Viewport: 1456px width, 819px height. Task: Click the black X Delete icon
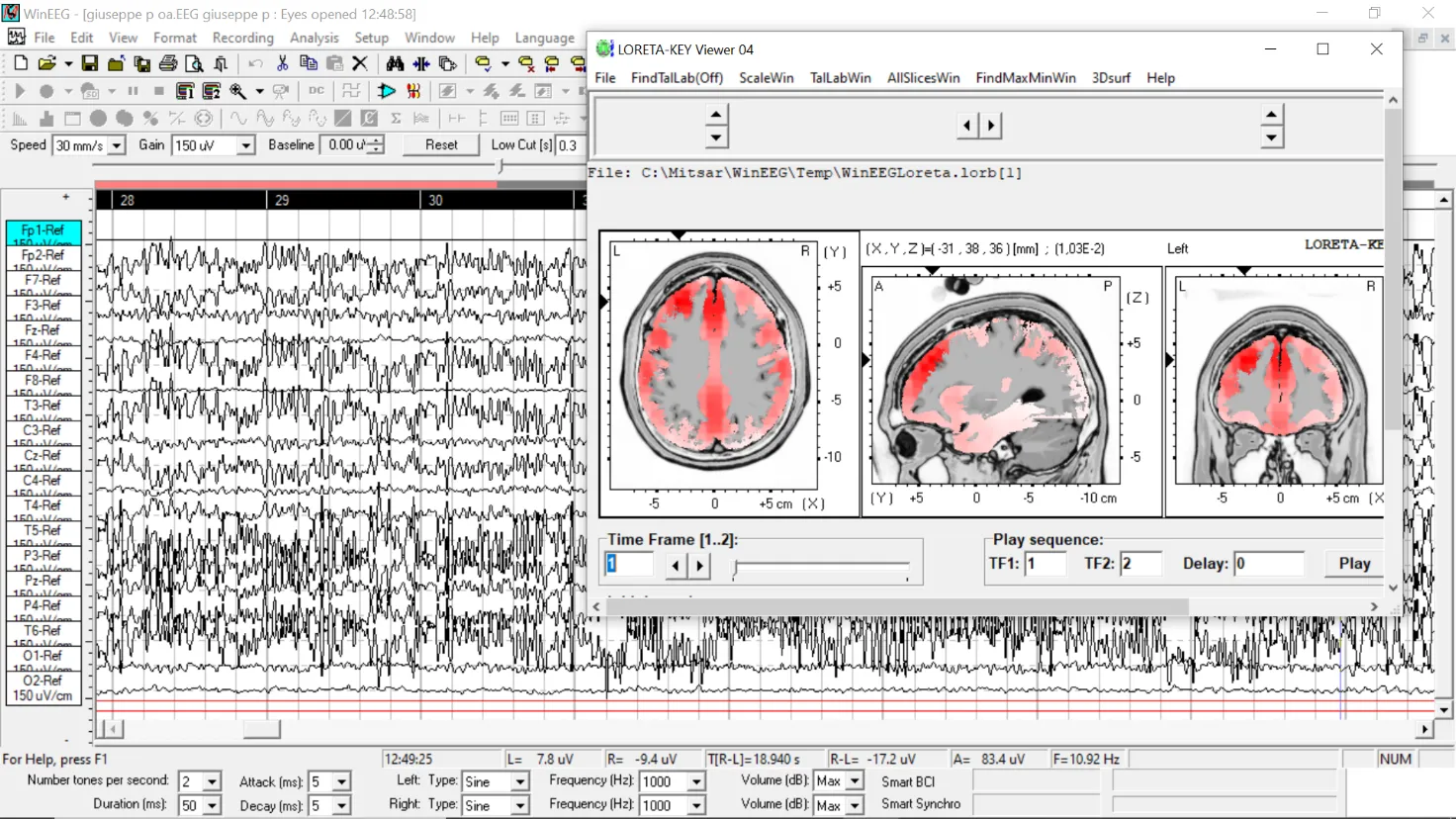click(x=360, y=63)
